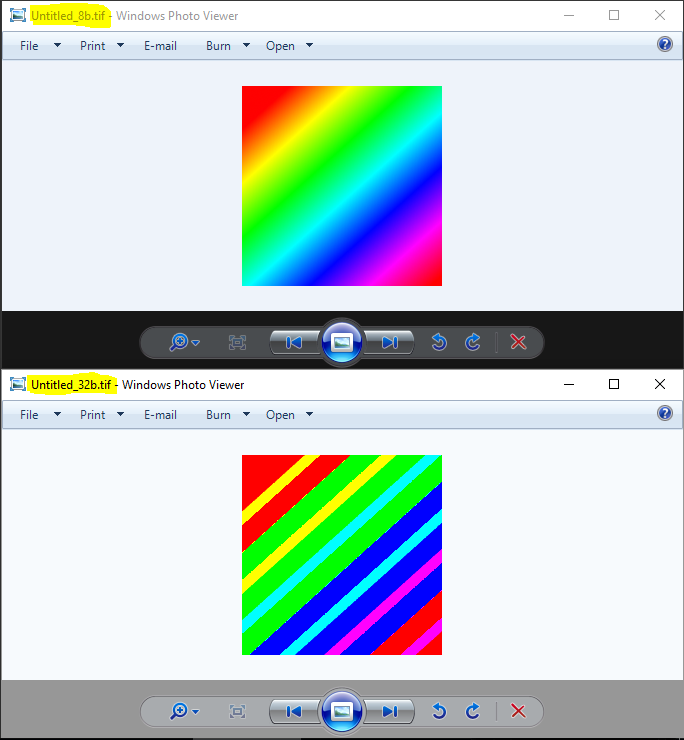Open Print menu in Untitled_8b.tif window
The height and width of the screenshot is (740, 684).
coord(93,46)
